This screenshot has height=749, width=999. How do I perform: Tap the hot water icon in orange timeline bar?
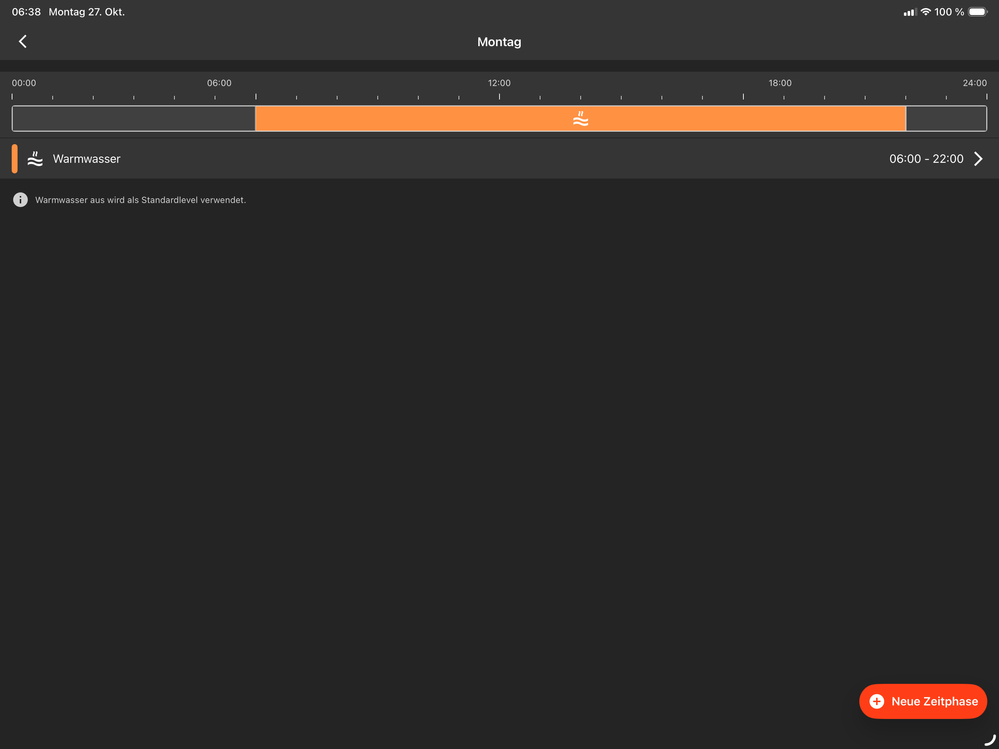(x=580, y=119)
